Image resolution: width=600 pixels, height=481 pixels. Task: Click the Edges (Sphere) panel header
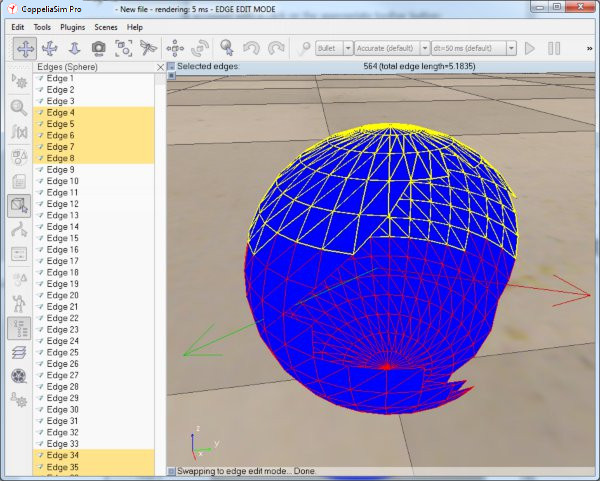pyautogui.click(x=67, y=67)
